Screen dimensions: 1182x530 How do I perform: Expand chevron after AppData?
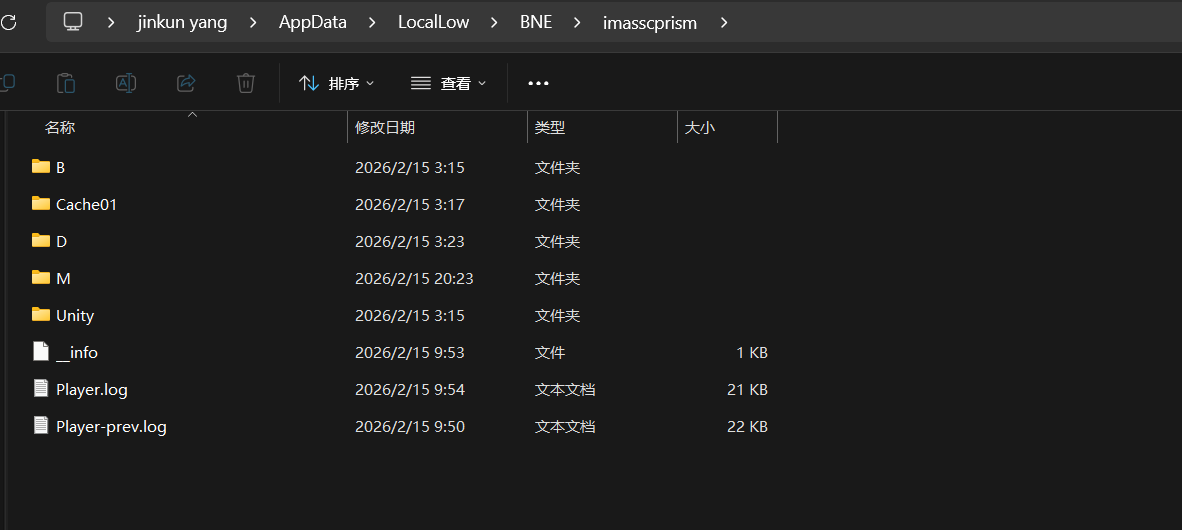[x=372, y=23]
